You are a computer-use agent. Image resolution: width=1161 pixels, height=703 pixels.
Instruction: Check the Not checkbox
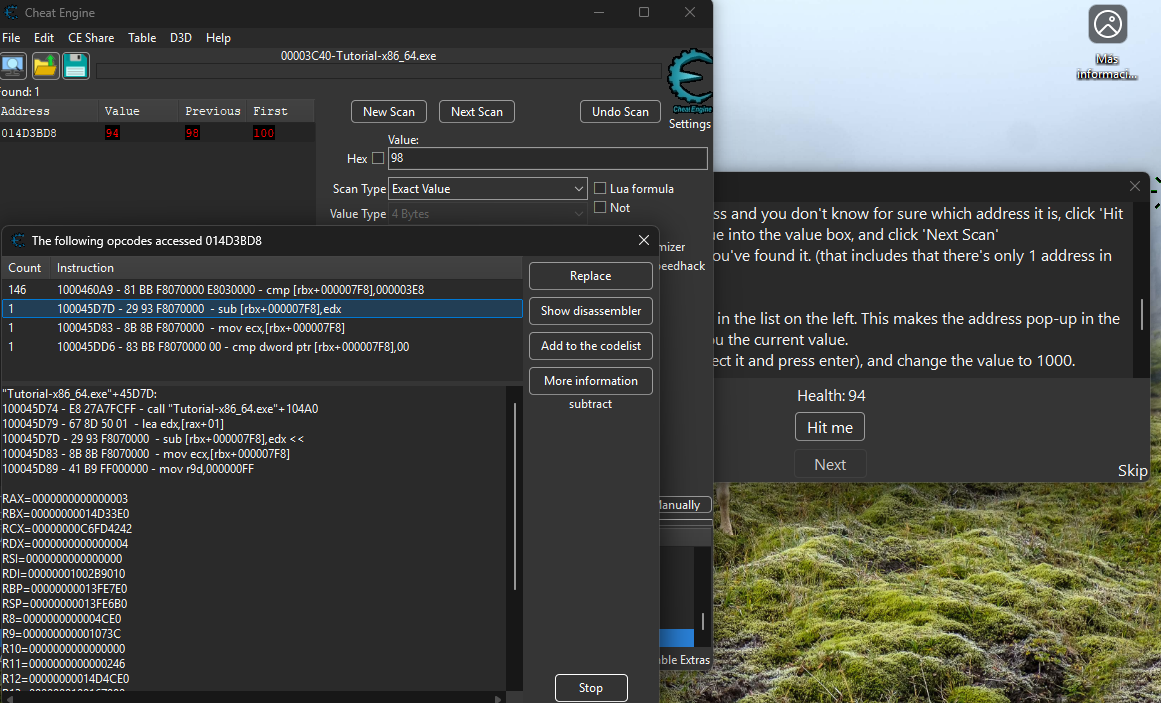pyautogui.click(x=600, y=207)
